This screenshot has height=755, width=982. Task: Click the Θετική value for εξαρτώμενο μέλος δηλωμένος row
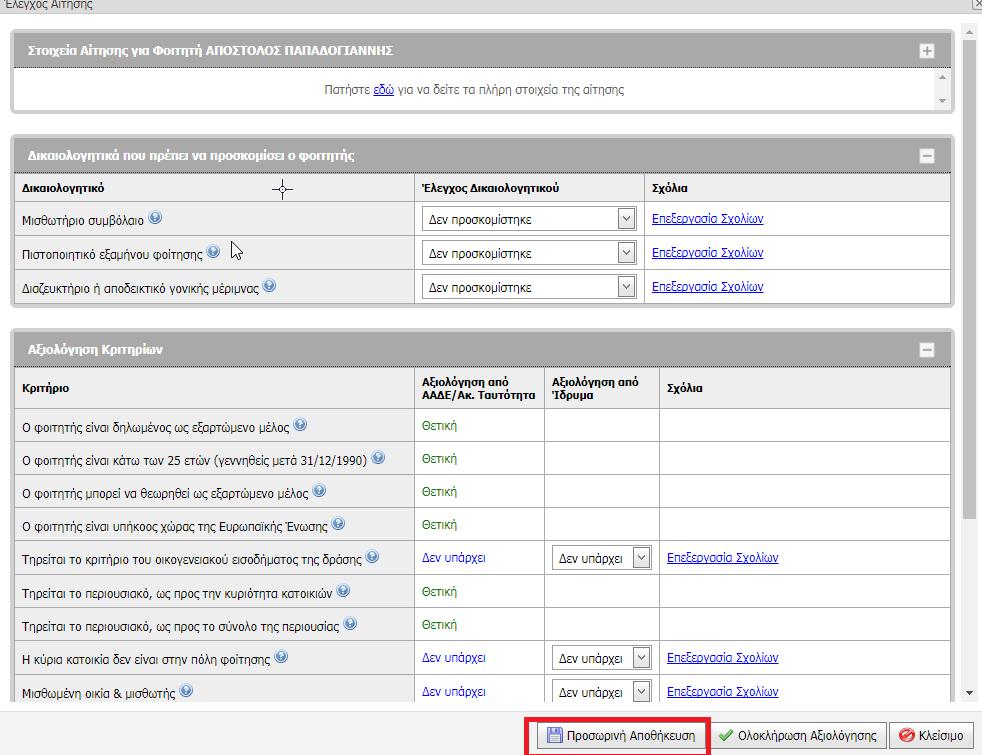(439, 426)
